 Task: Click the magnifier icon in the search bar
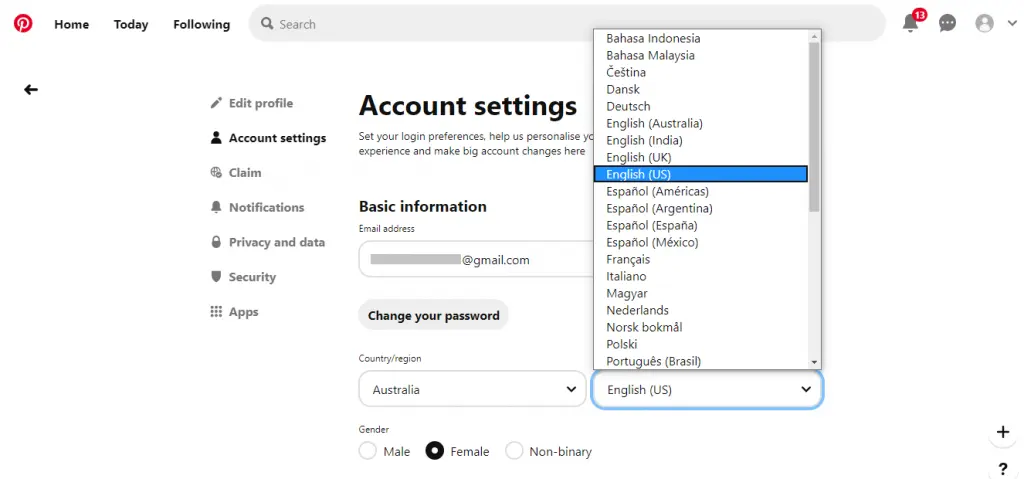(266, 24)
